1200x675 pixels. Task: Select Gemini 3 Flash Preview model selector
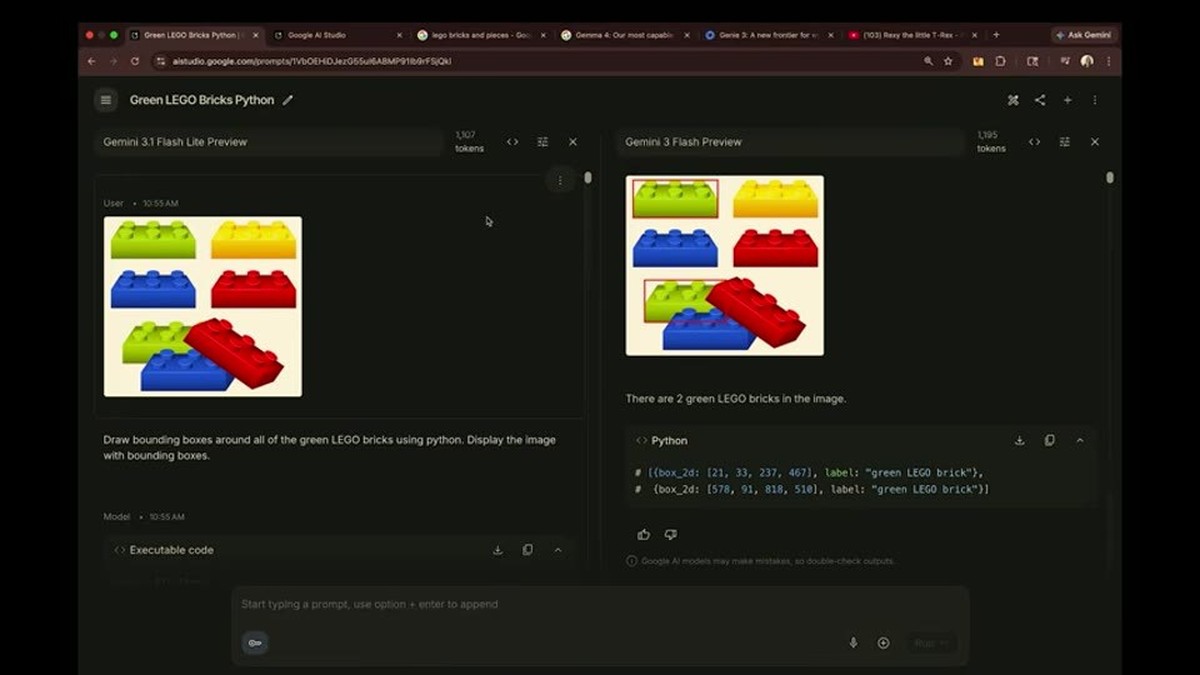(x=790, y=142)
